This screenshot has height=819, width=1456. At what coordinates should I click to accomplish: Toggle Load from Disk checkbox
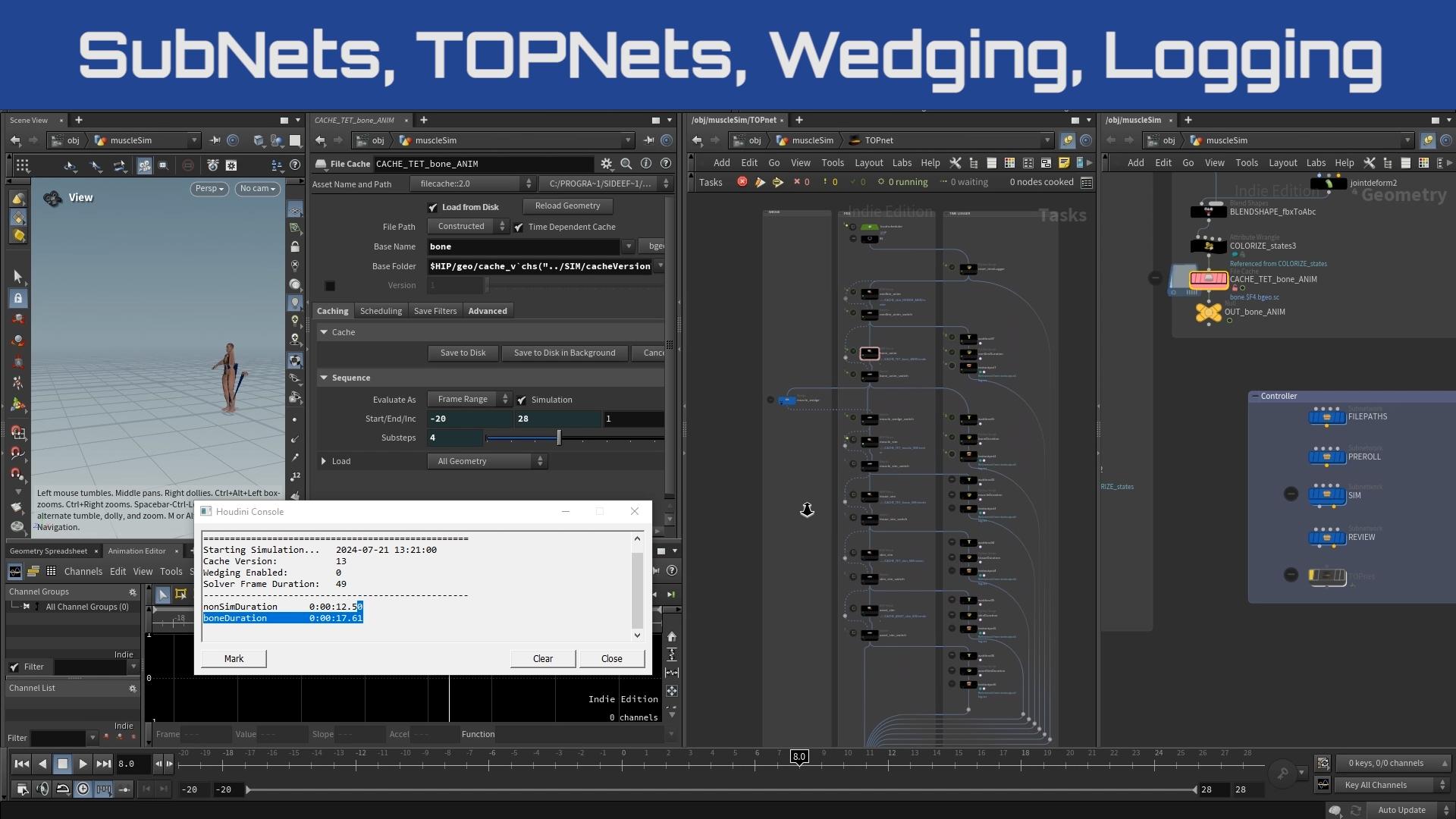433,207
